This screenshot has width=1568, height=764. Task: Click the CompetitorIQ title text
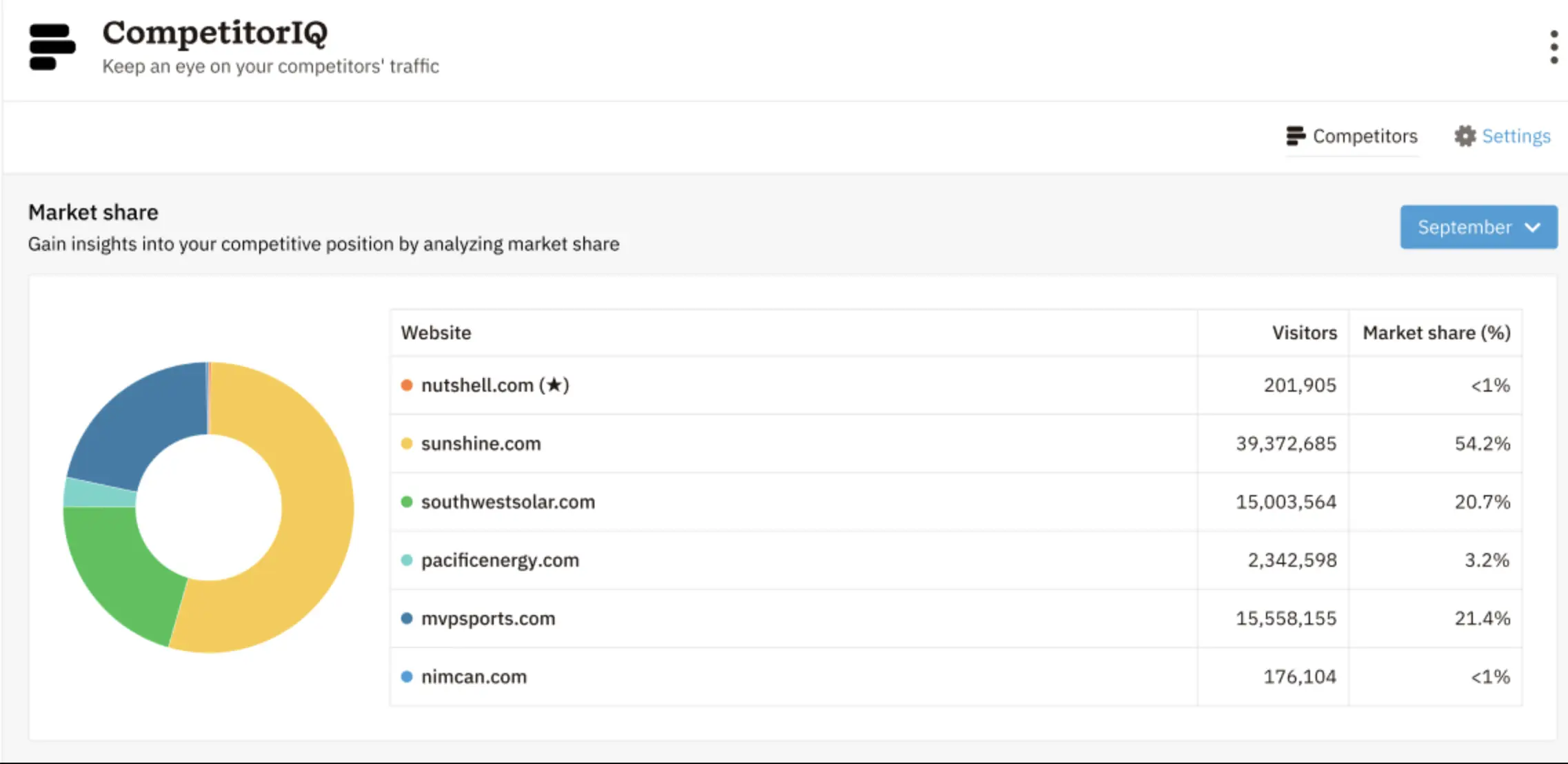tap(215, 33)
